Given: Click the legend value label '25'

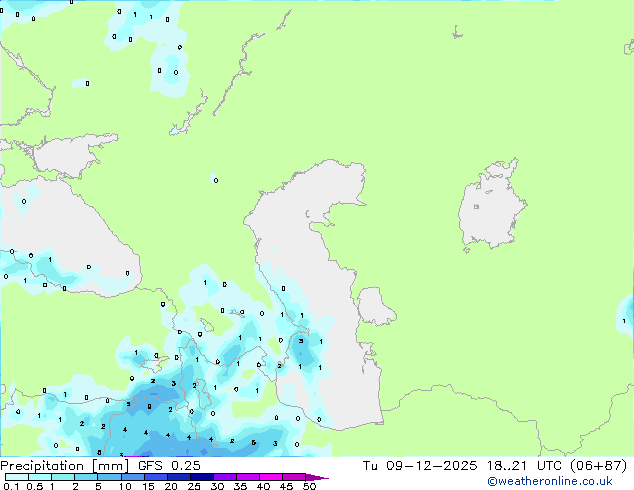Looking at the screenshot, I should (x=194, y=486).
